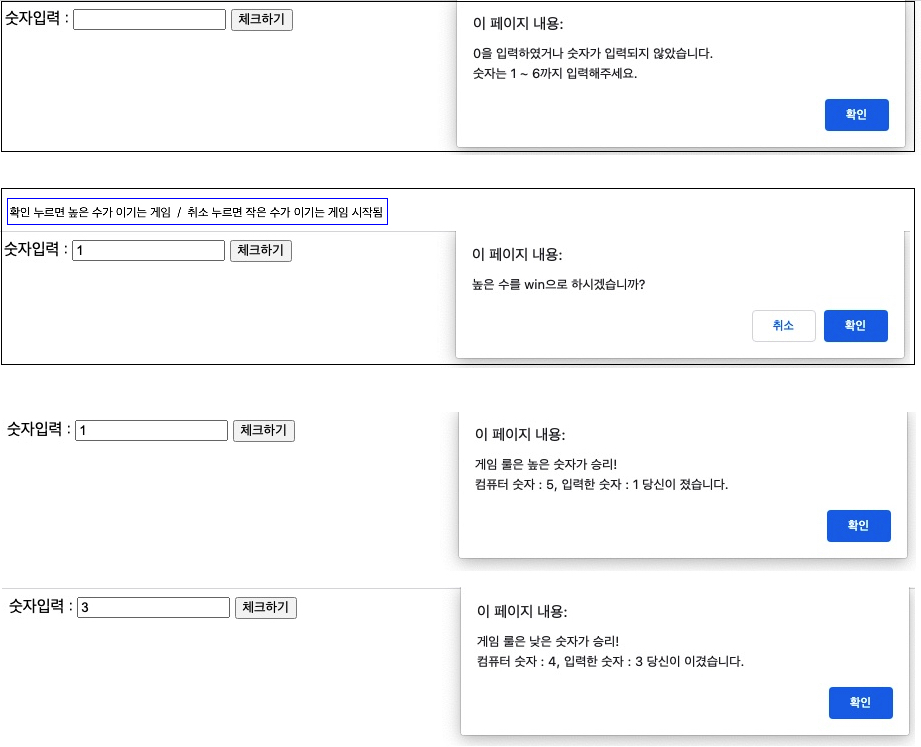The width and height of the screenshot is (921, 747).
Task: Click the number input beside the '당신이 졌습니다' alert
Action: click(152, 430)
